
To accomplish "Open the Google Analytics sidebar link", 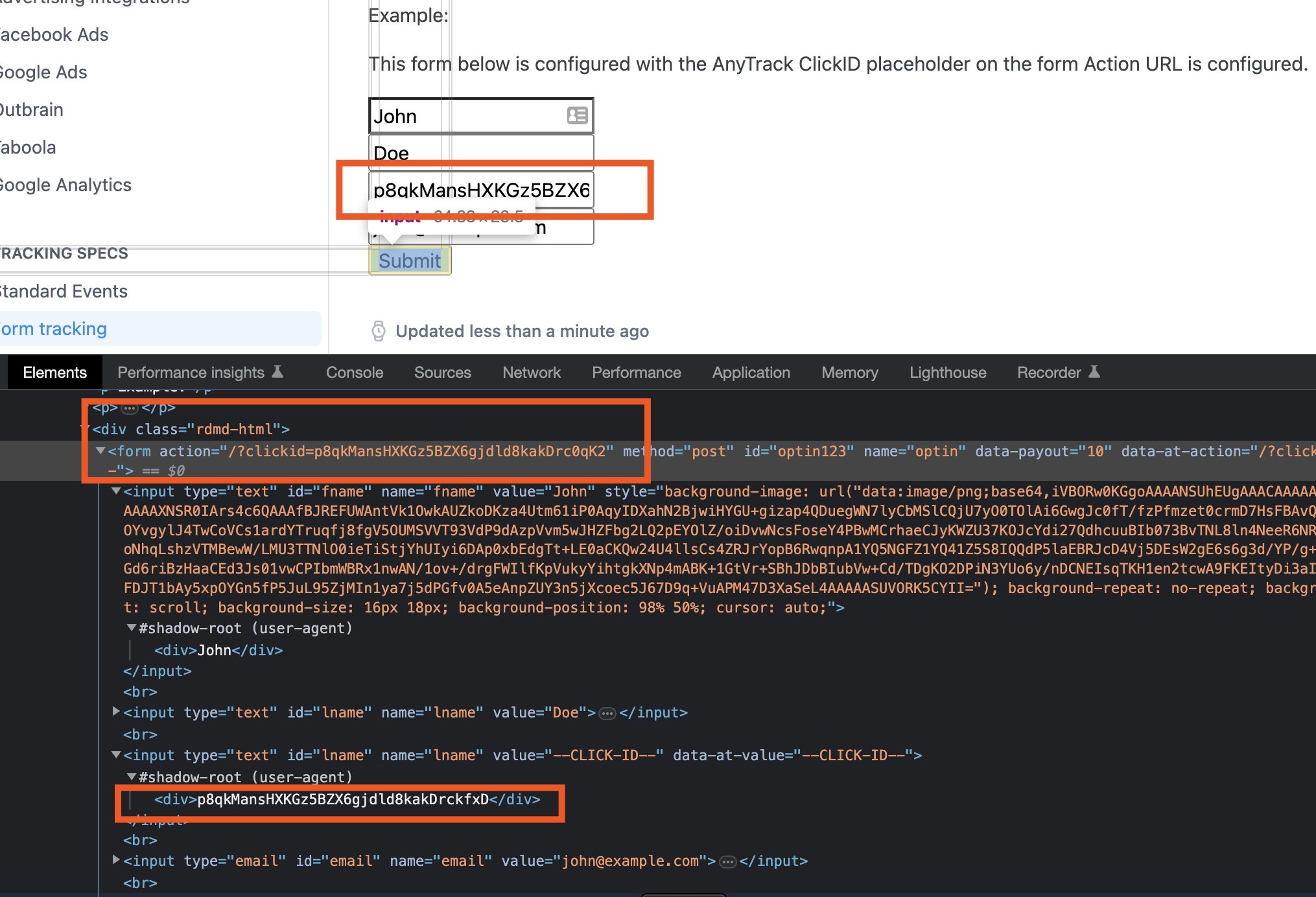I will pos(65,185).
